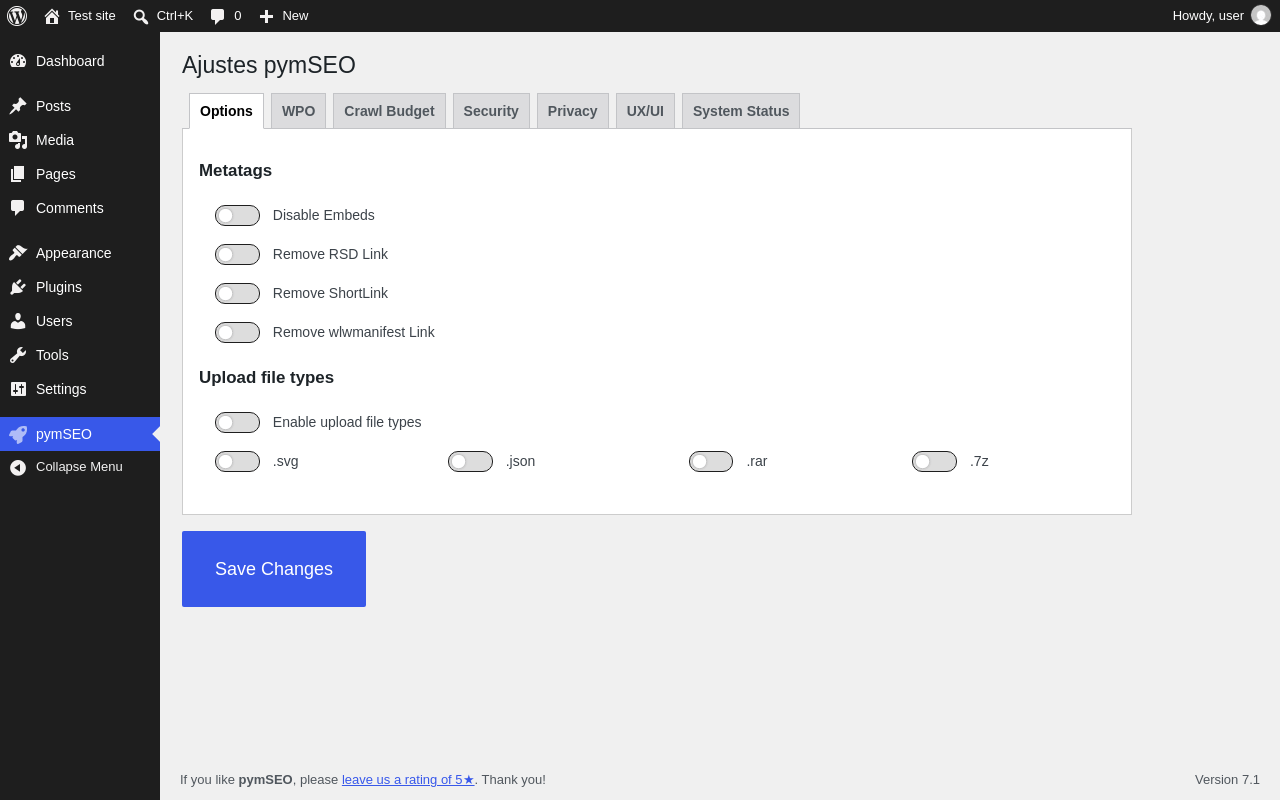Image resolution: width=1280 pixels, height=800 pixels.
Task: Open the Privacy tab
Action: 573,111
